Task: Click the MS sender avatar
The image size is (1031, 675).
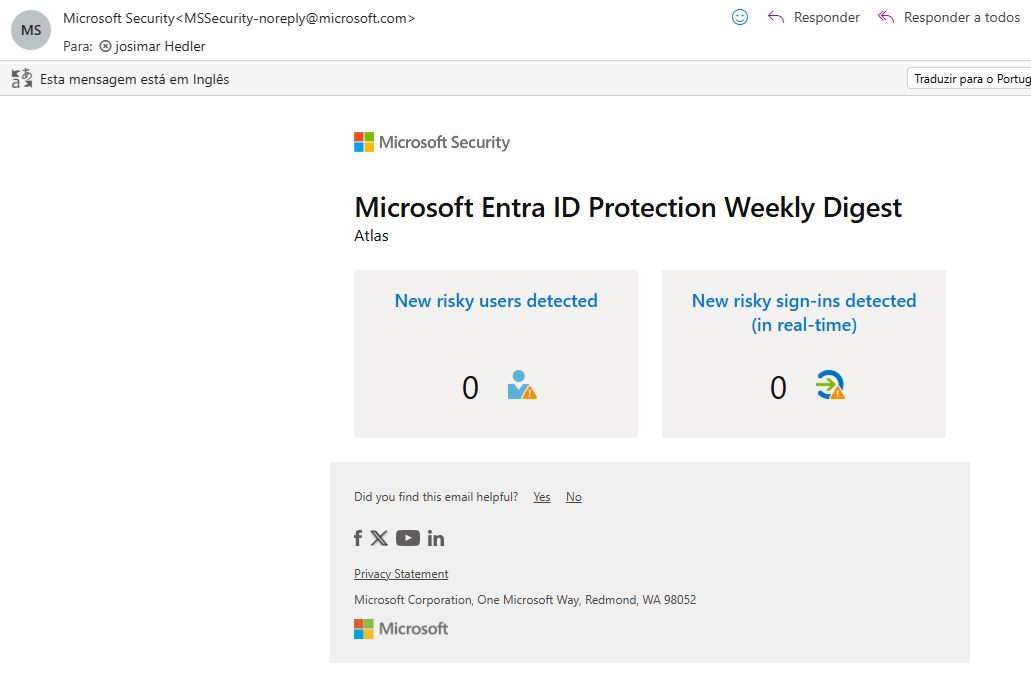Action: click(31, 30)
